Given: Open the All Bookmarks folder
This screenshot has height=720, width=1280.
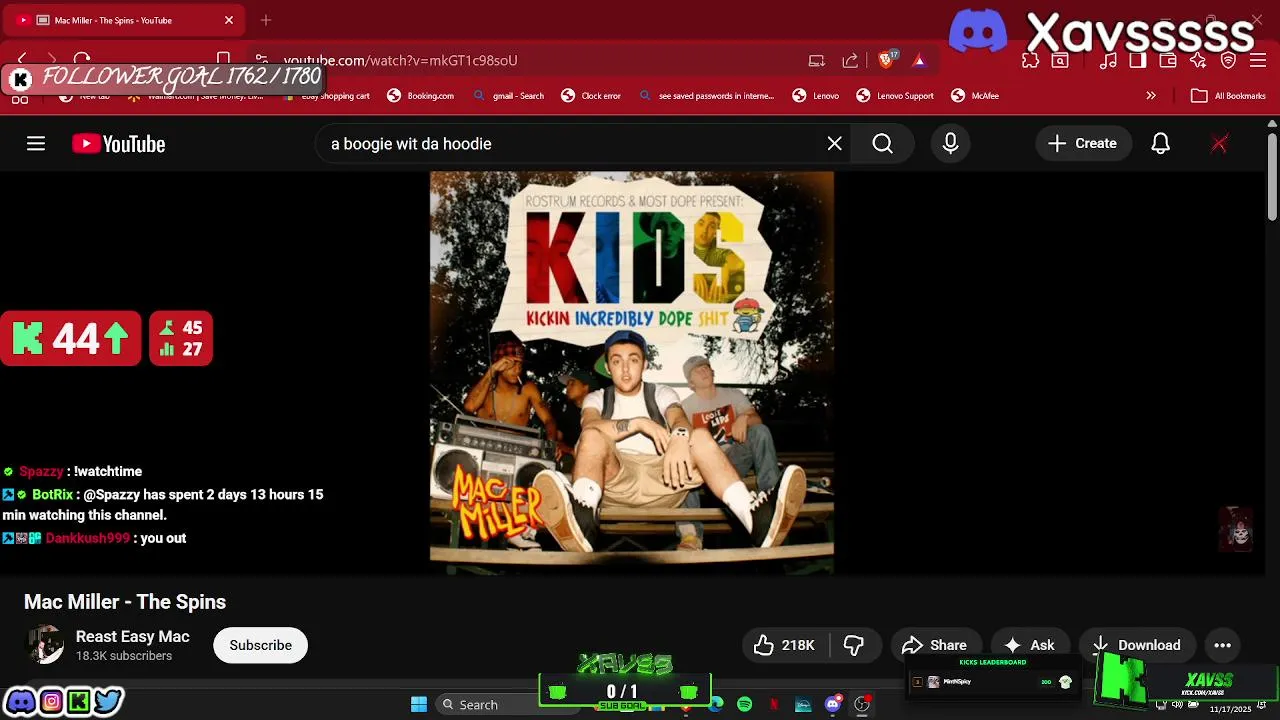Looking at the screenshot, I should tap(1229, 96).
